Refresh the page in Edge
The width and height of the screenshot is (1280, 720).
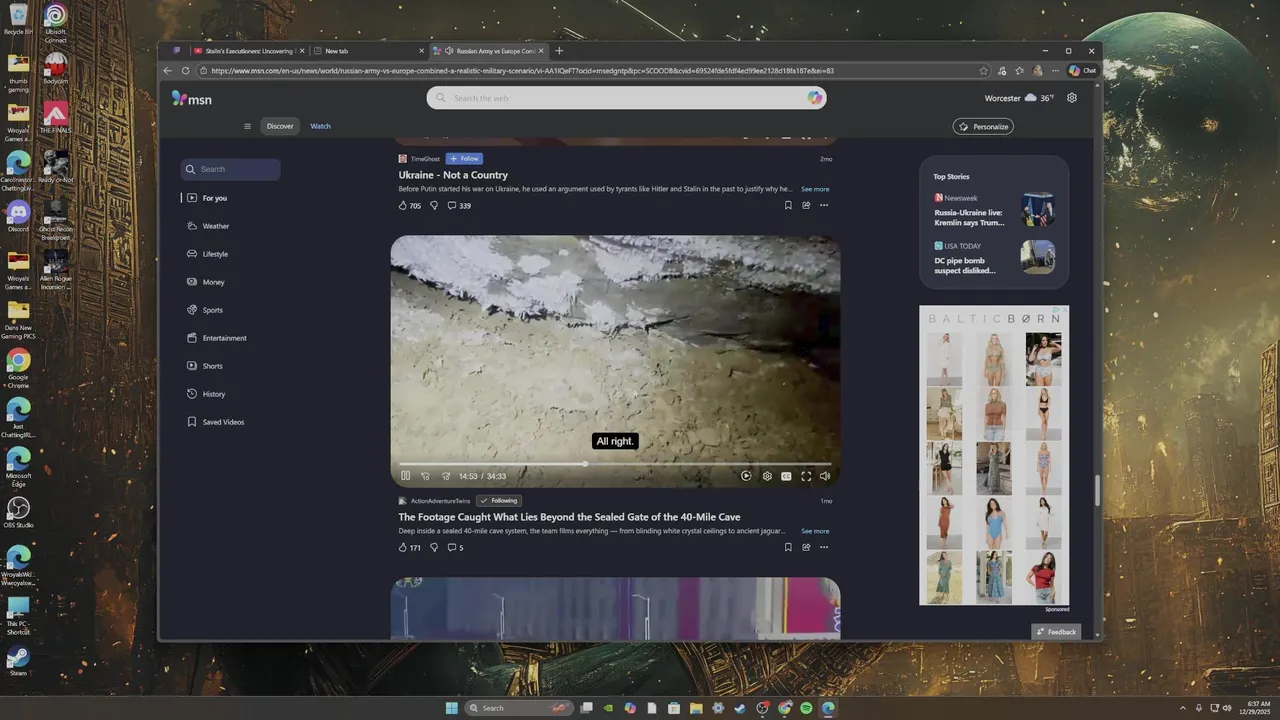185,71
